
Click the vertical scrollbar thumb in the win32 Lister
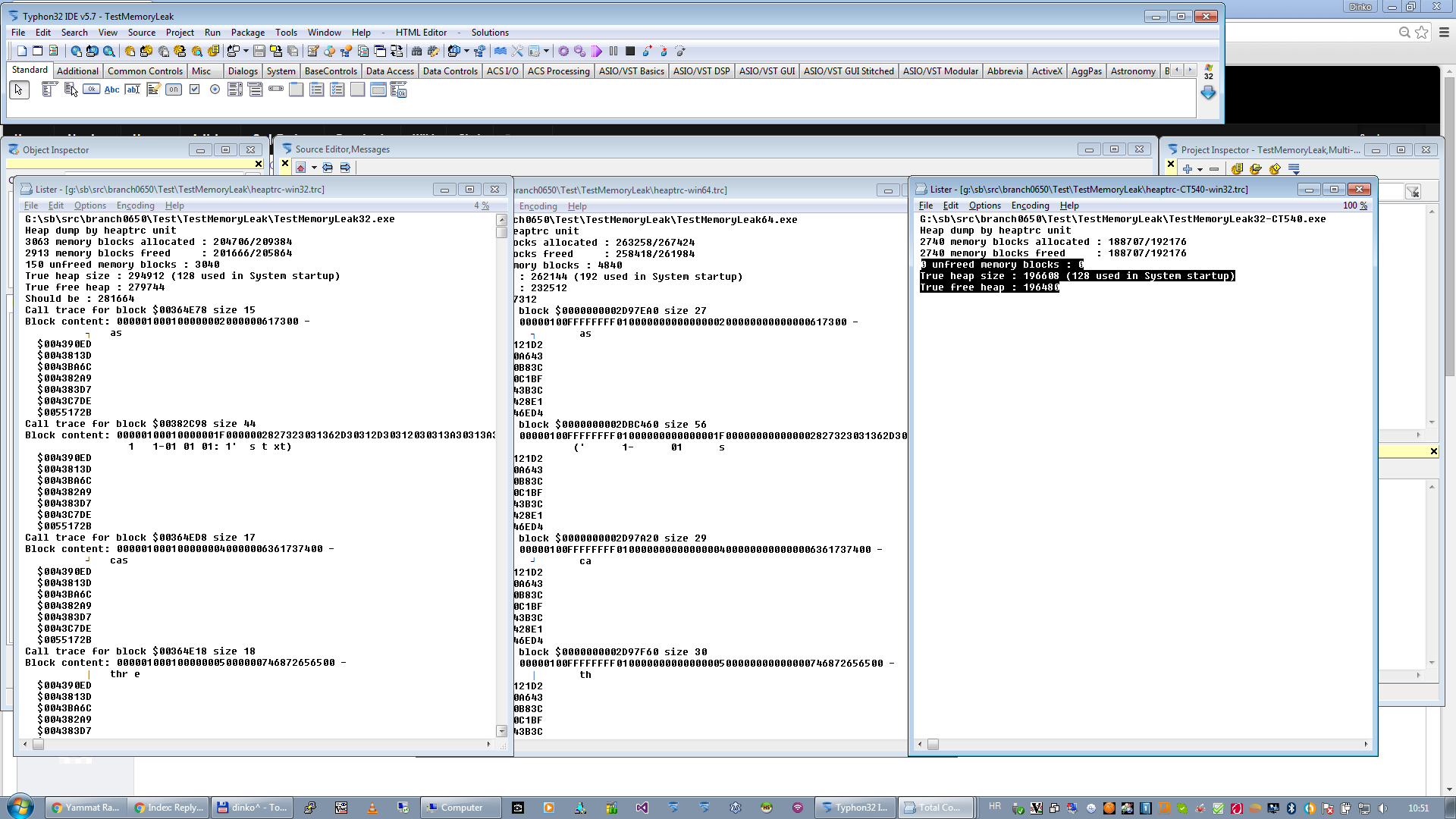tap(501, 232)
